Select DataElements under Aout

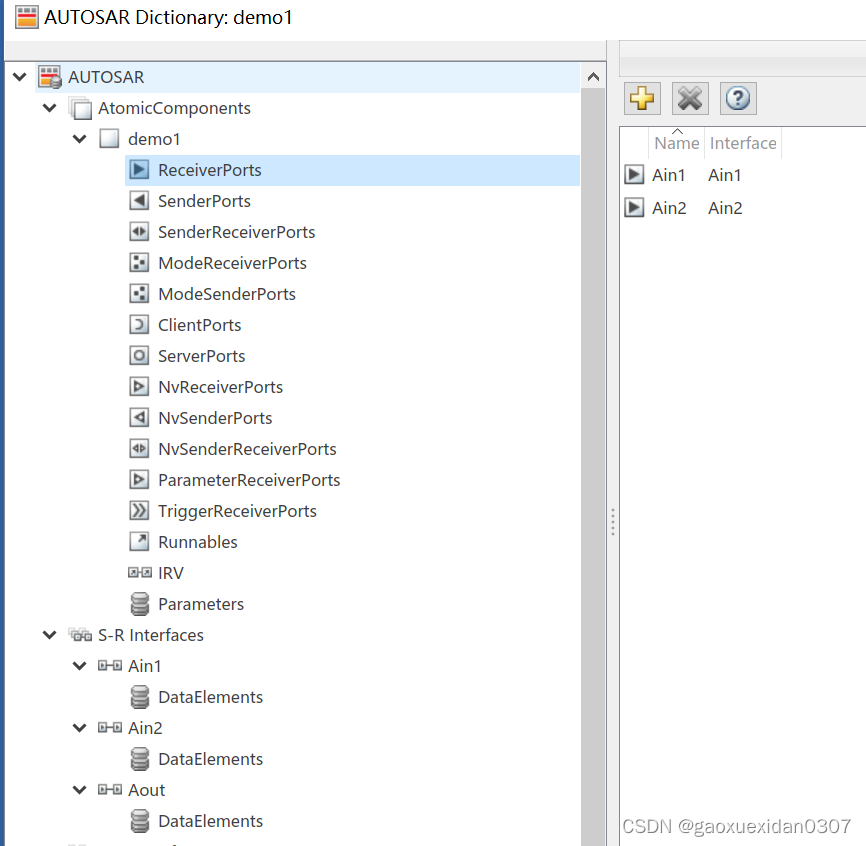[x=210, y=821]
